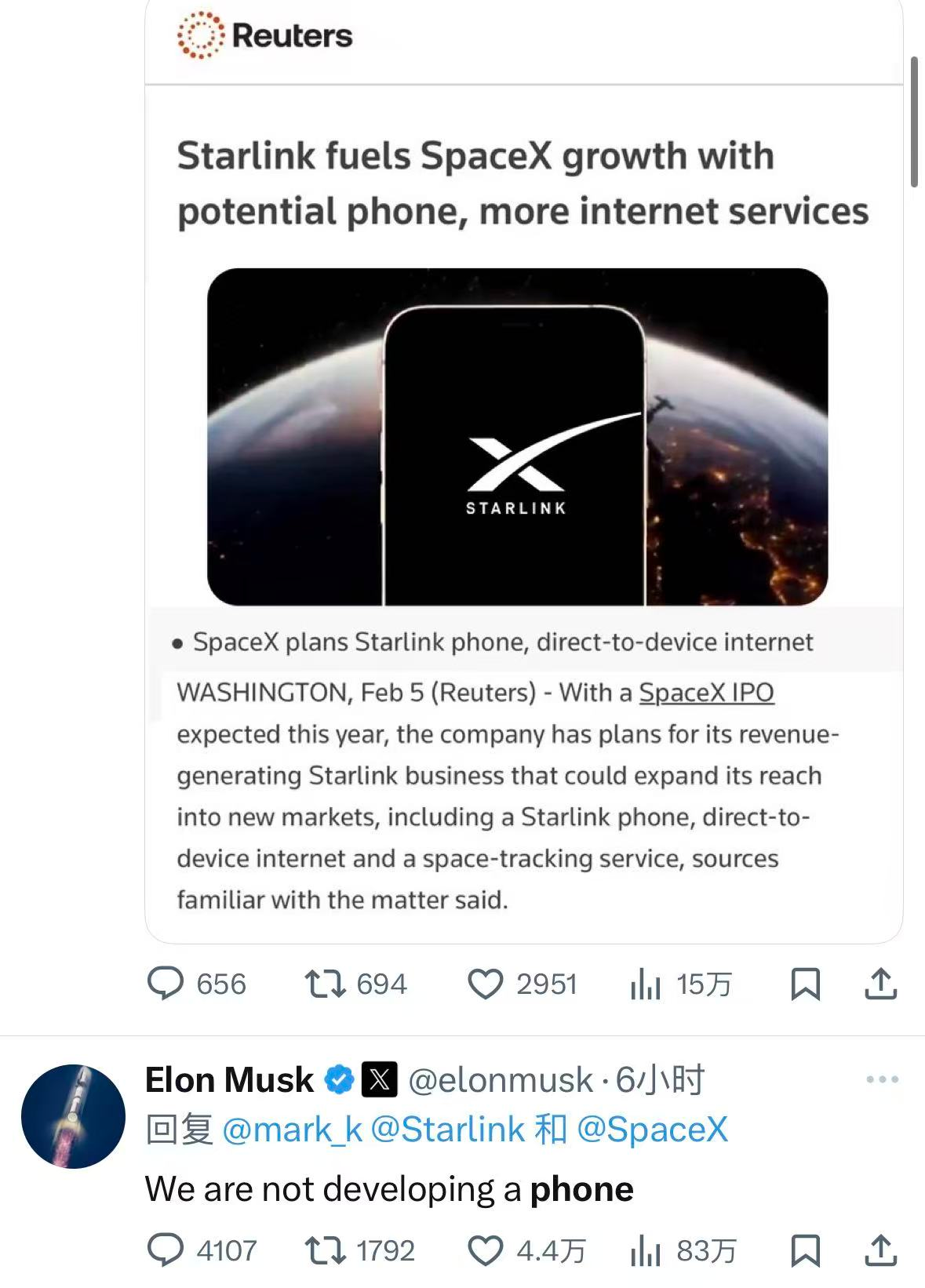Screen dimensions: 925x1288
Task: Open the Starlink phone article image
Action: (x=517, y=436)
